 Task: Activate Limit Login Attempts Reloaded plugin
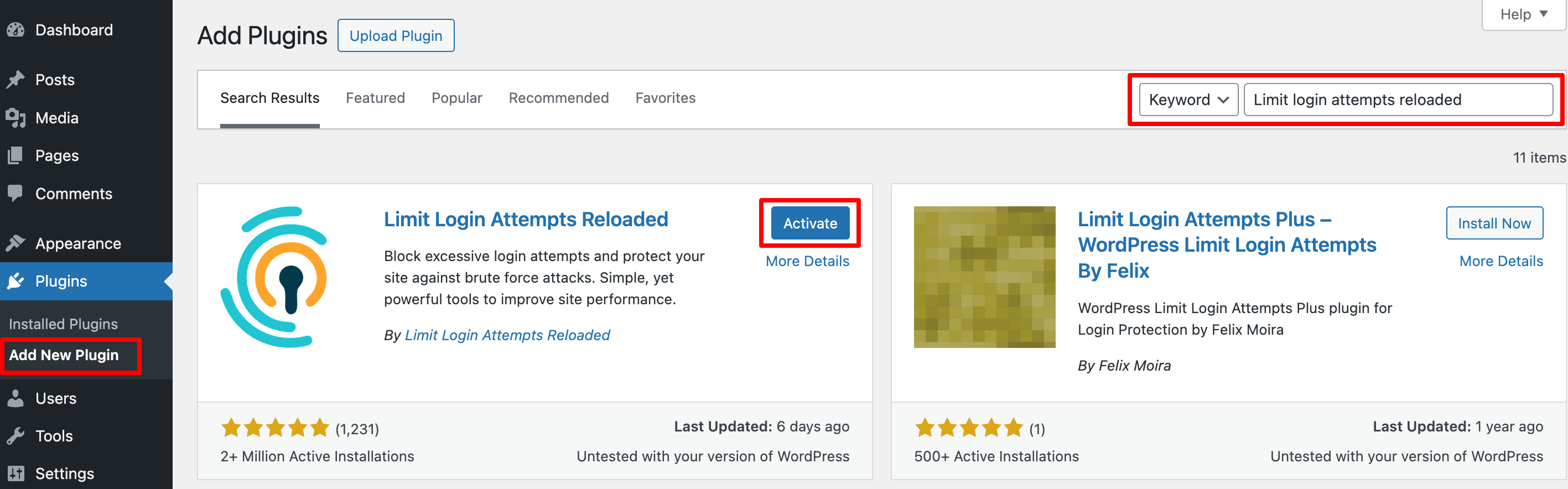809,223
